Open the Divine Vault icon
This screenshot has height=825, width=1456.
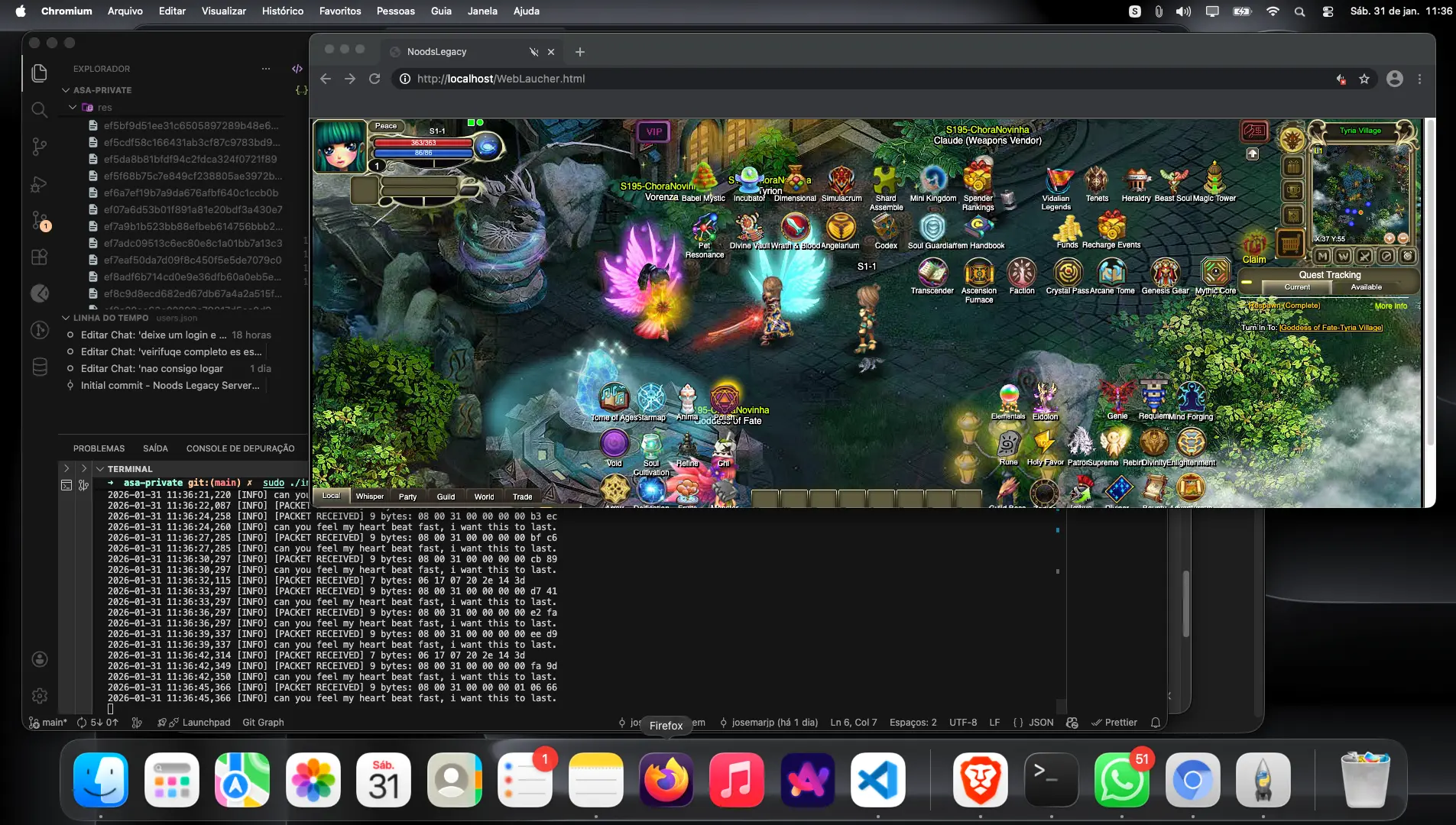(x=749, y=228)
